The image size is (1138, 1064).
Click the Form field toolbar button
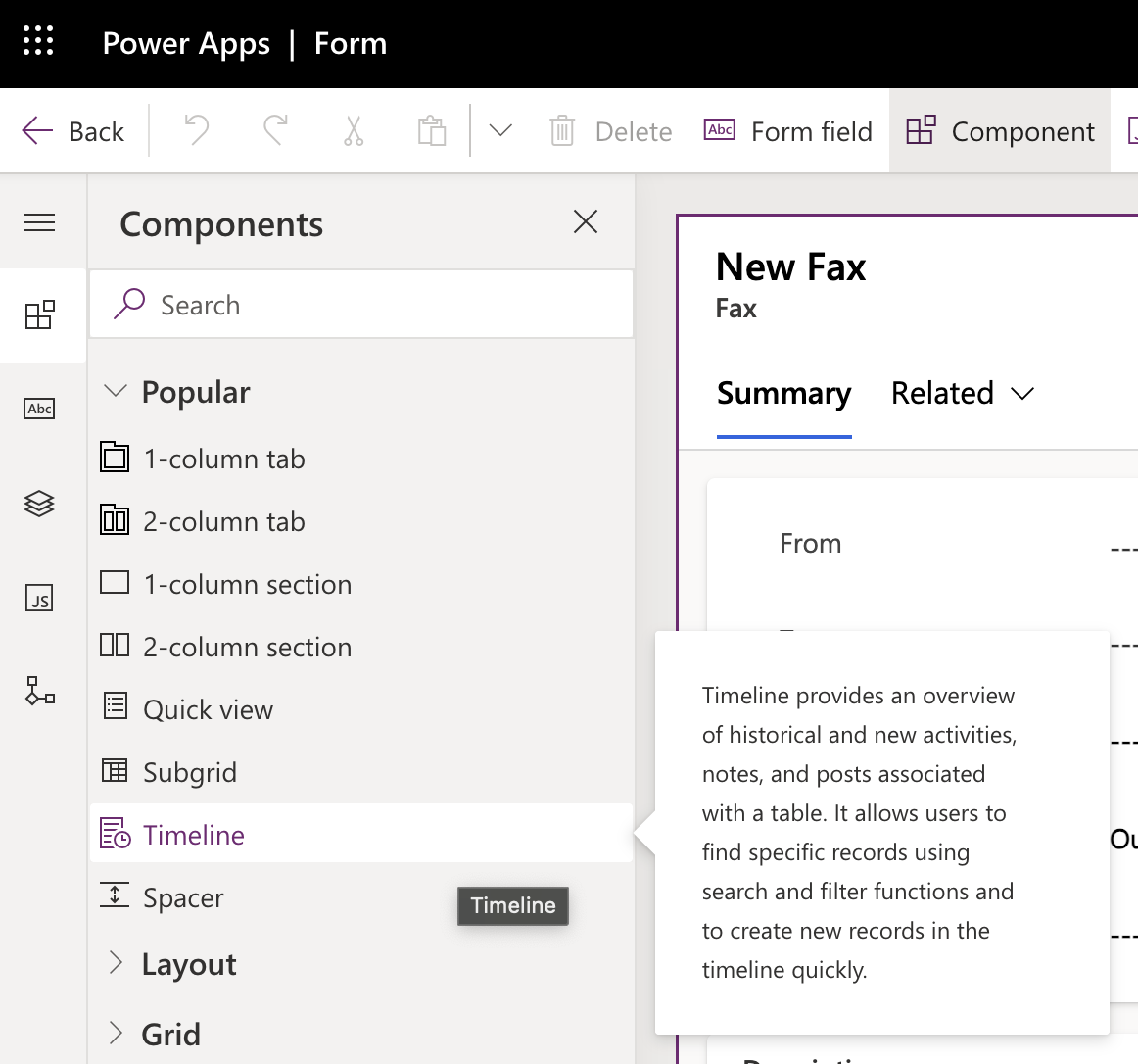coord(787,131)
